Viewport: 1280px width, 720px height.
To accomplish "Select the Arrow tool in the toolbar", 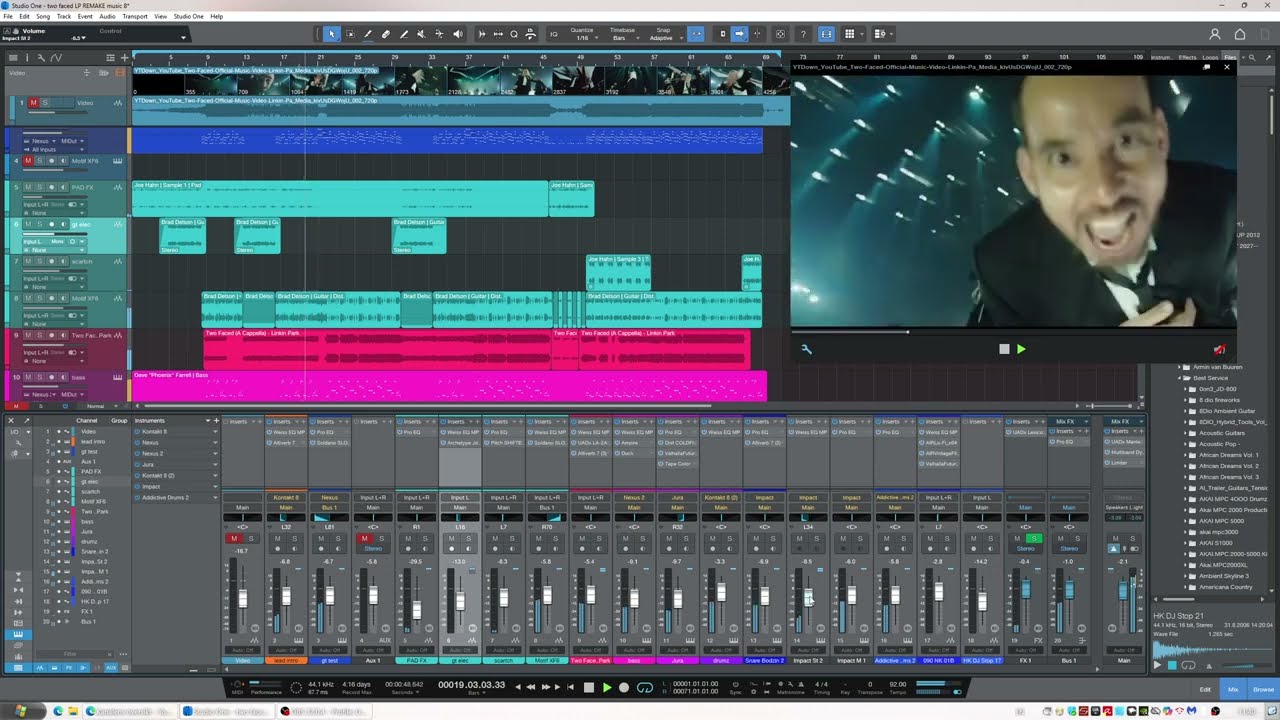I will (332, 34).
